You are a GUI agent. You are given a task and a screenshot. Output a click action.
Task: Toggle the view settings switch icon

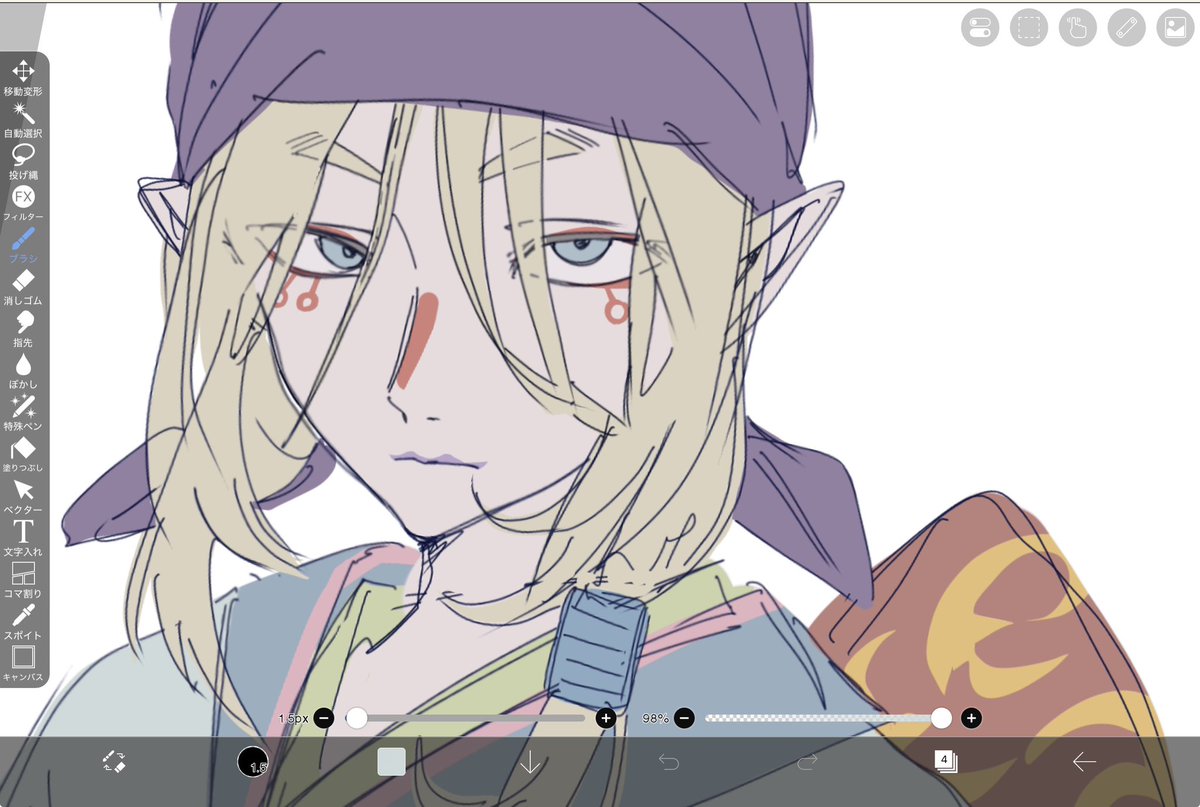980,27
